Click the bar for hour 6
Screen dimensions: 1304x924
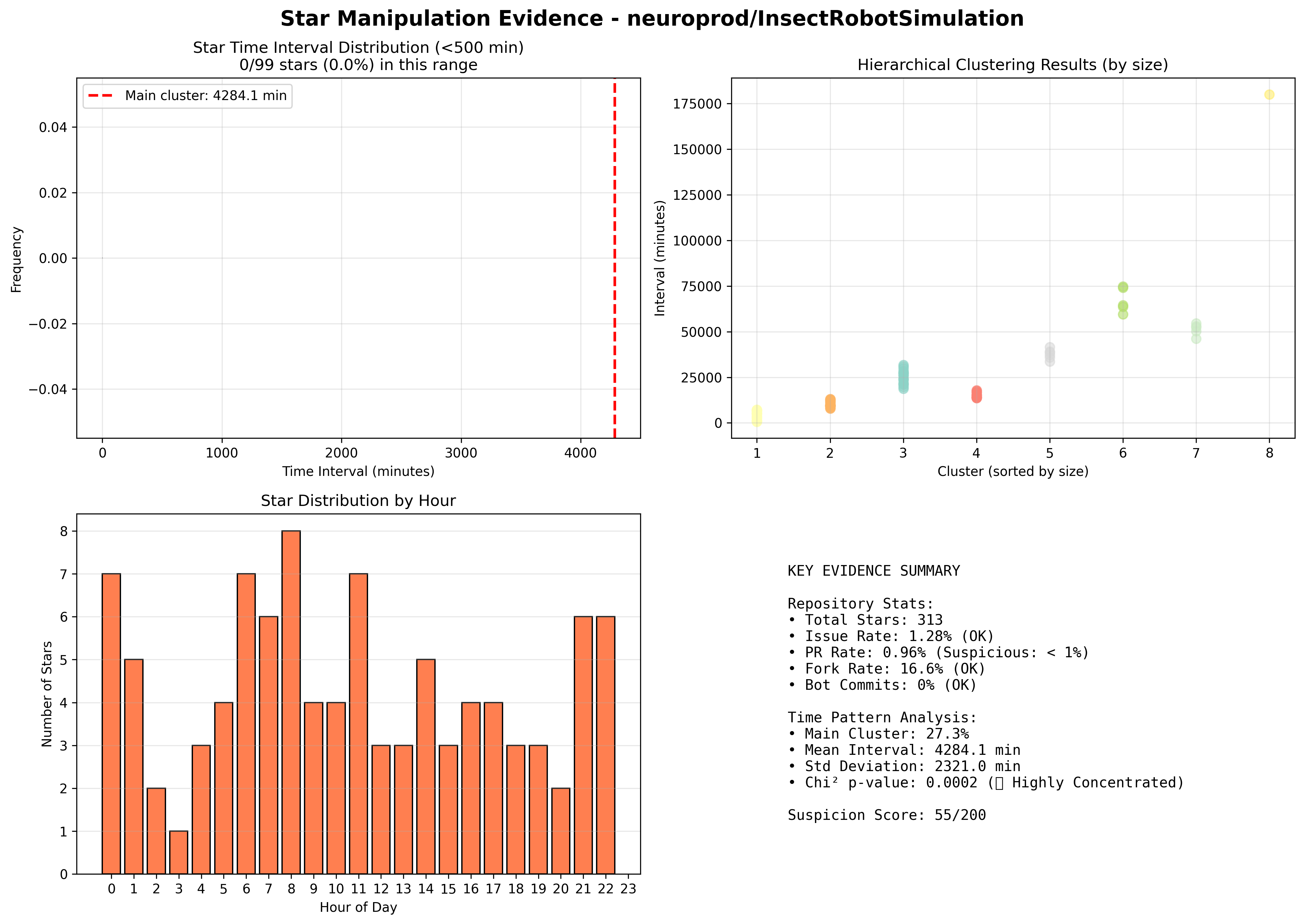246,724
